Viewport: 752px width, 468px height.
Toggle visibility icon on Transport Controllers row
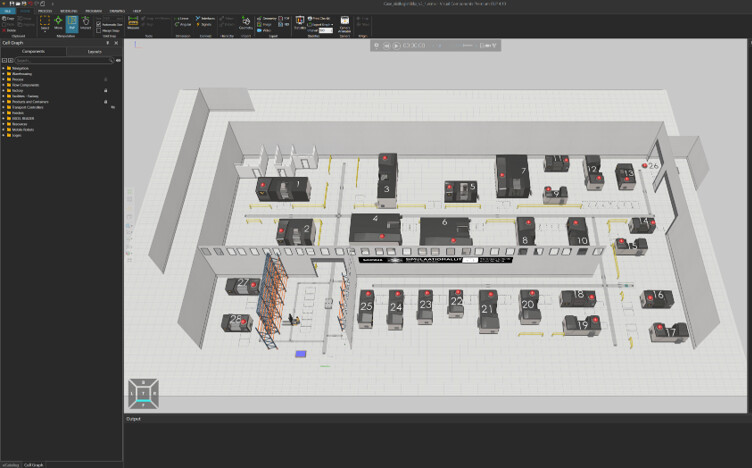click(x=113, y=107)
